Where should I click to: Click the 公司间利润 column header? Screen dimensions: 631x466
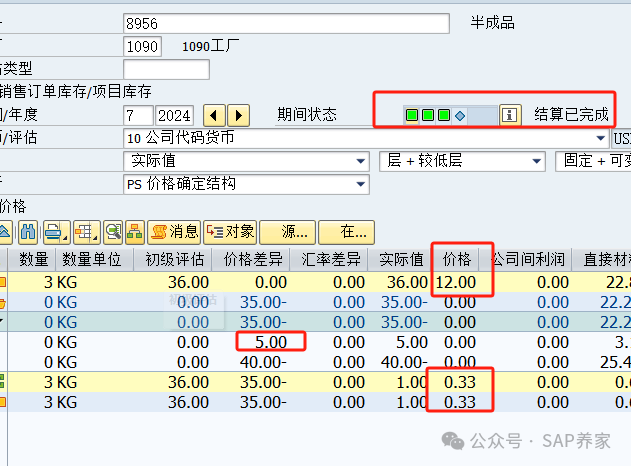528,260
